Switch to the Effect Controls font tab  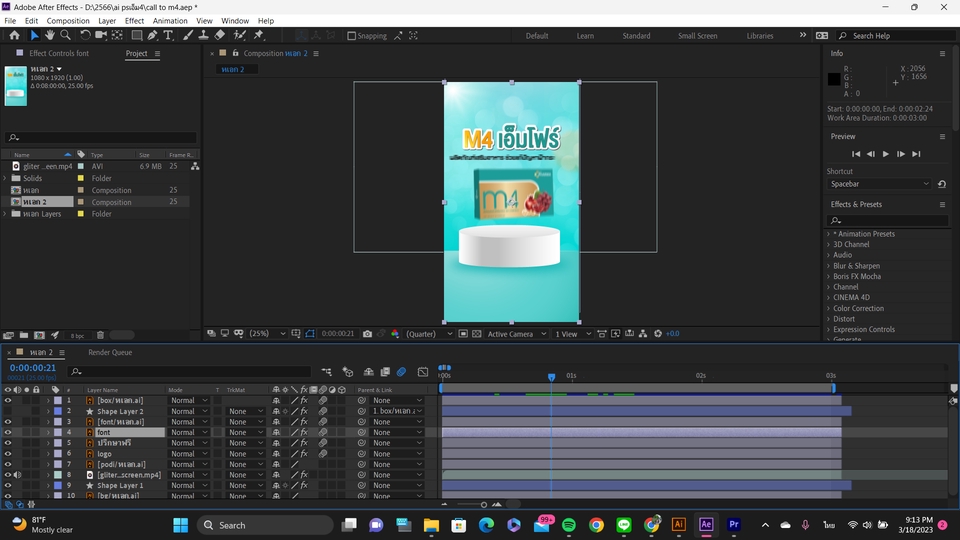click(x=59, y=53)
